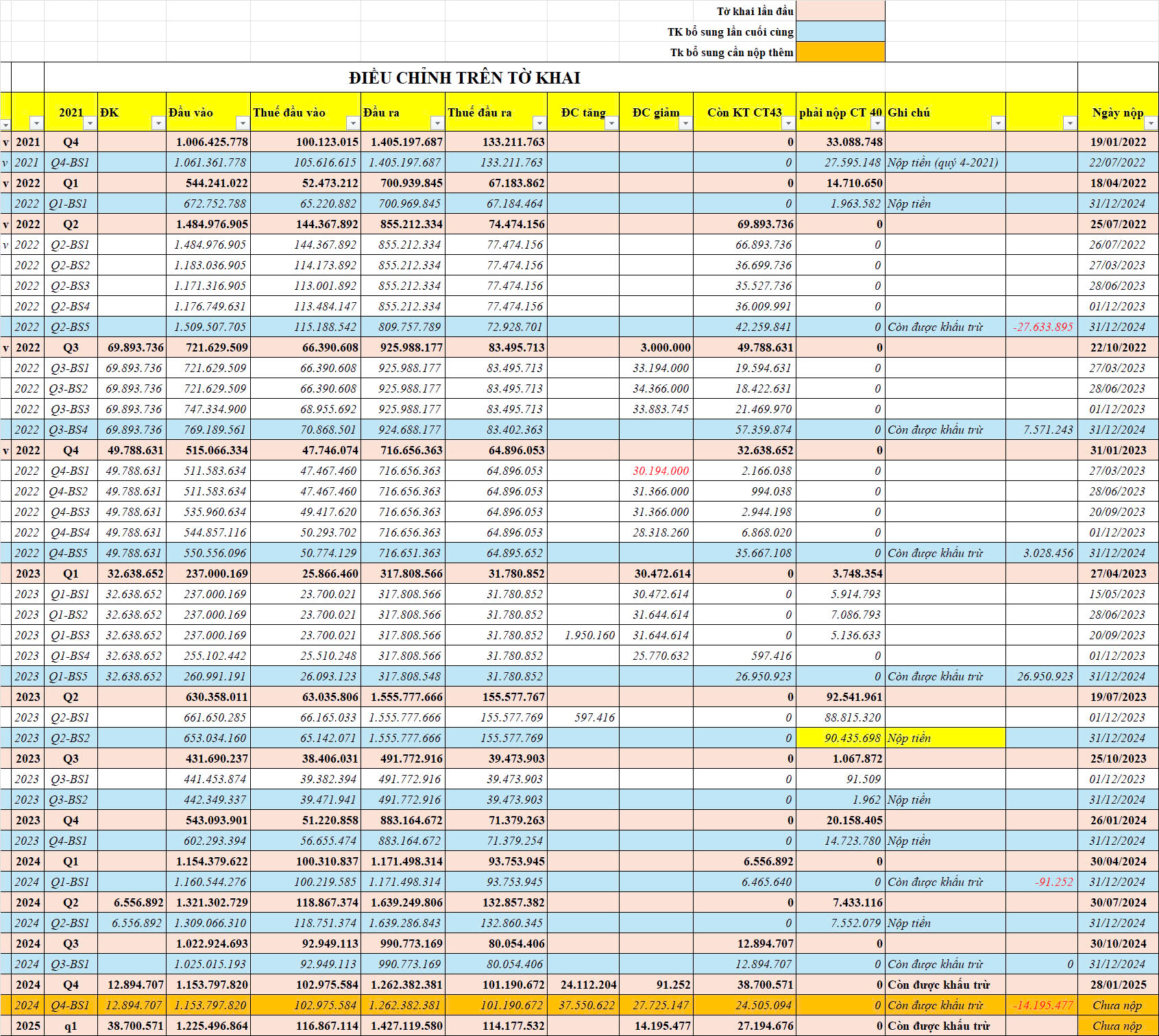Select the cell showing 92.541.961

[x=840, y=697]
